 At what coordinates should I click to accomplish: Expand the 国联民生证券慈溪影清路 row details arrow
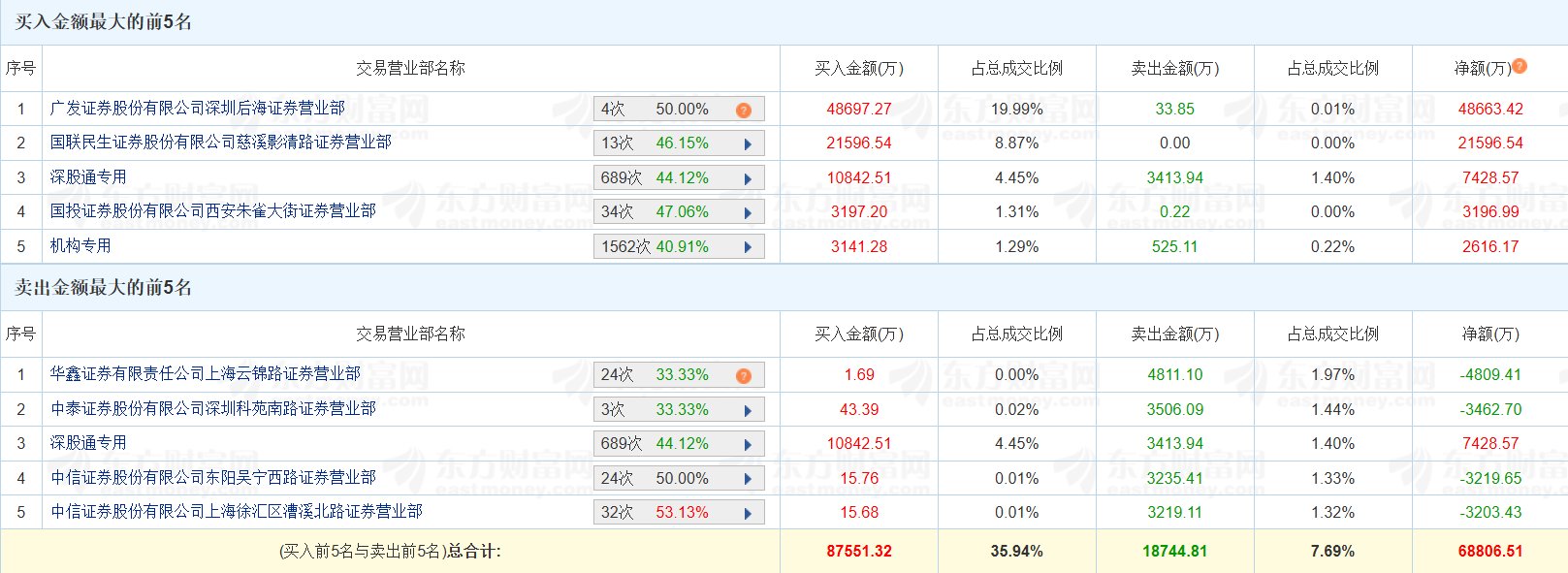click(748, 144)
